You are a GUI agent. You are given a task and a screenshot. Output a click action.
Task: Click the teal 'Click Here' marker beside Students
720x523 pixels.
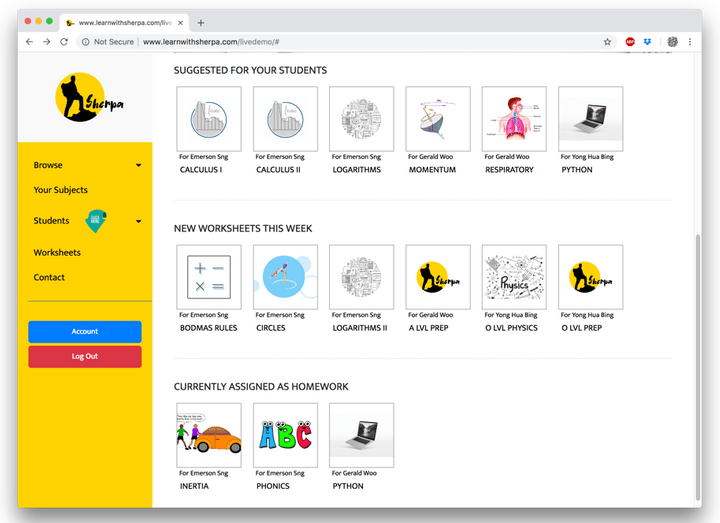(96, 221)
